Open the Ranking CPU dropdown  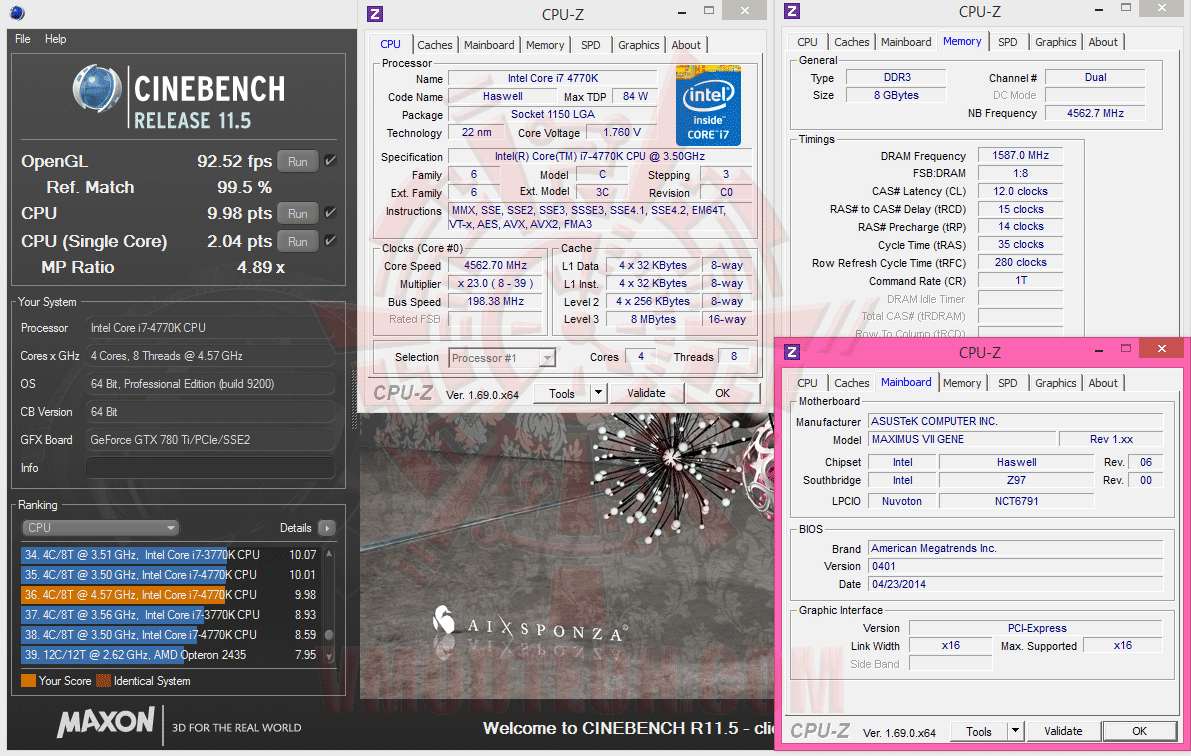[100, 527]
